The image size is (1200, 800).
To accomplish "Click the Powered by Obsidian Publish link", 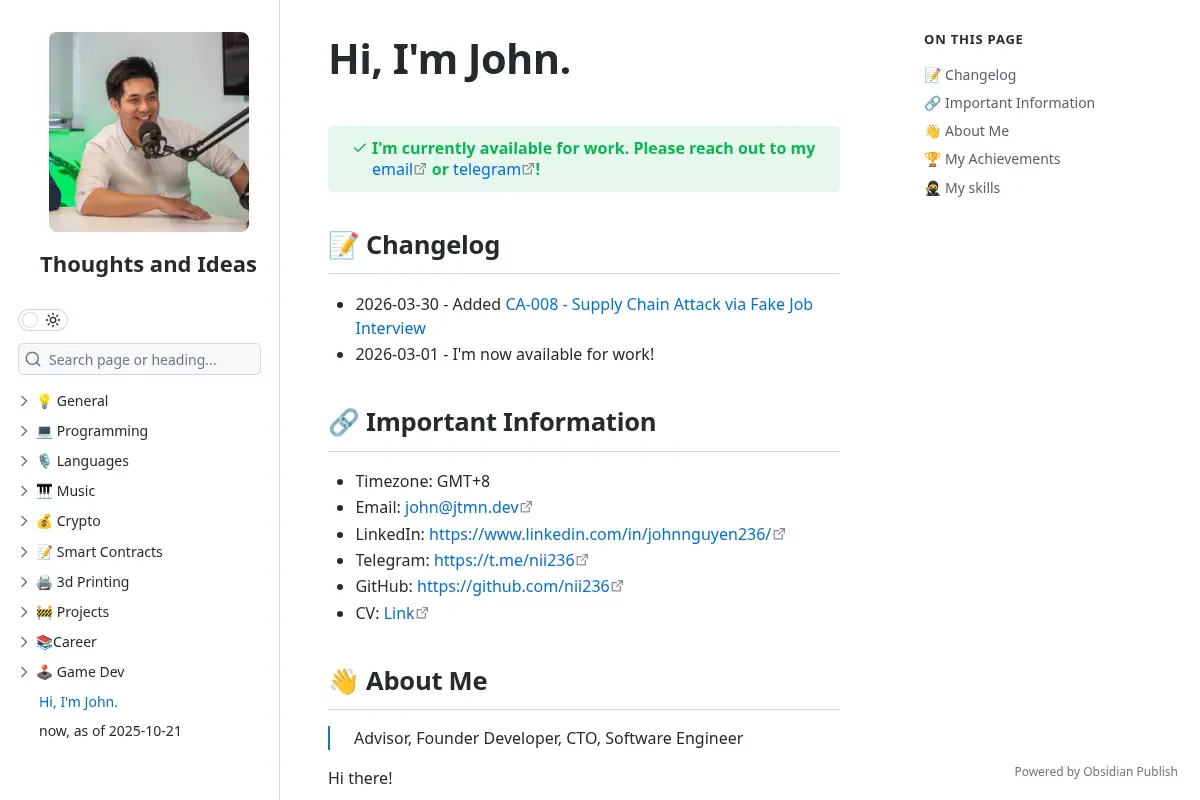I will point(1096,771).
